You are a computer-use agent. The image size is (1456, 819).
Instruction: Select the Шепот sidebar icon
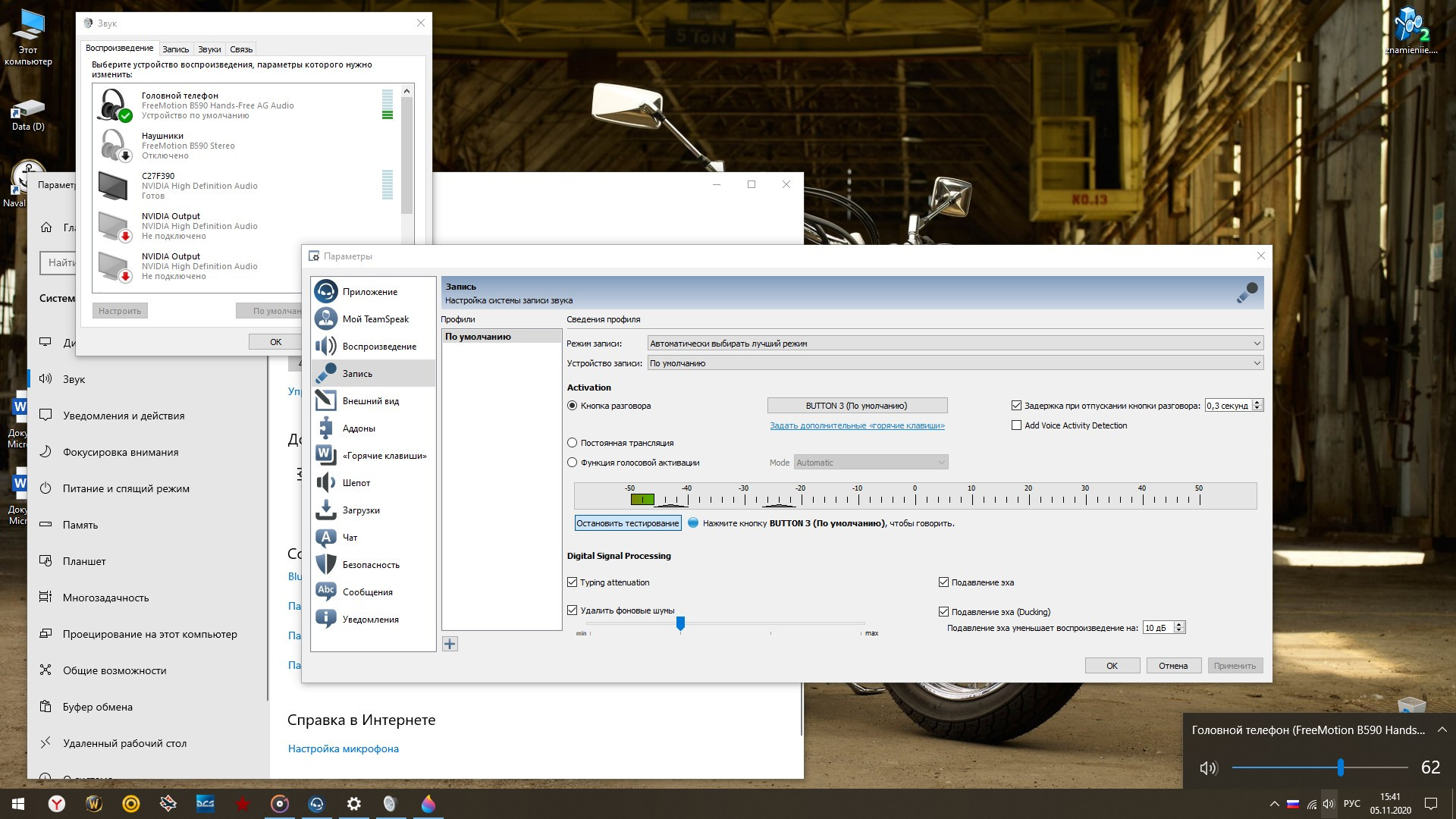[x=326, y=483]
